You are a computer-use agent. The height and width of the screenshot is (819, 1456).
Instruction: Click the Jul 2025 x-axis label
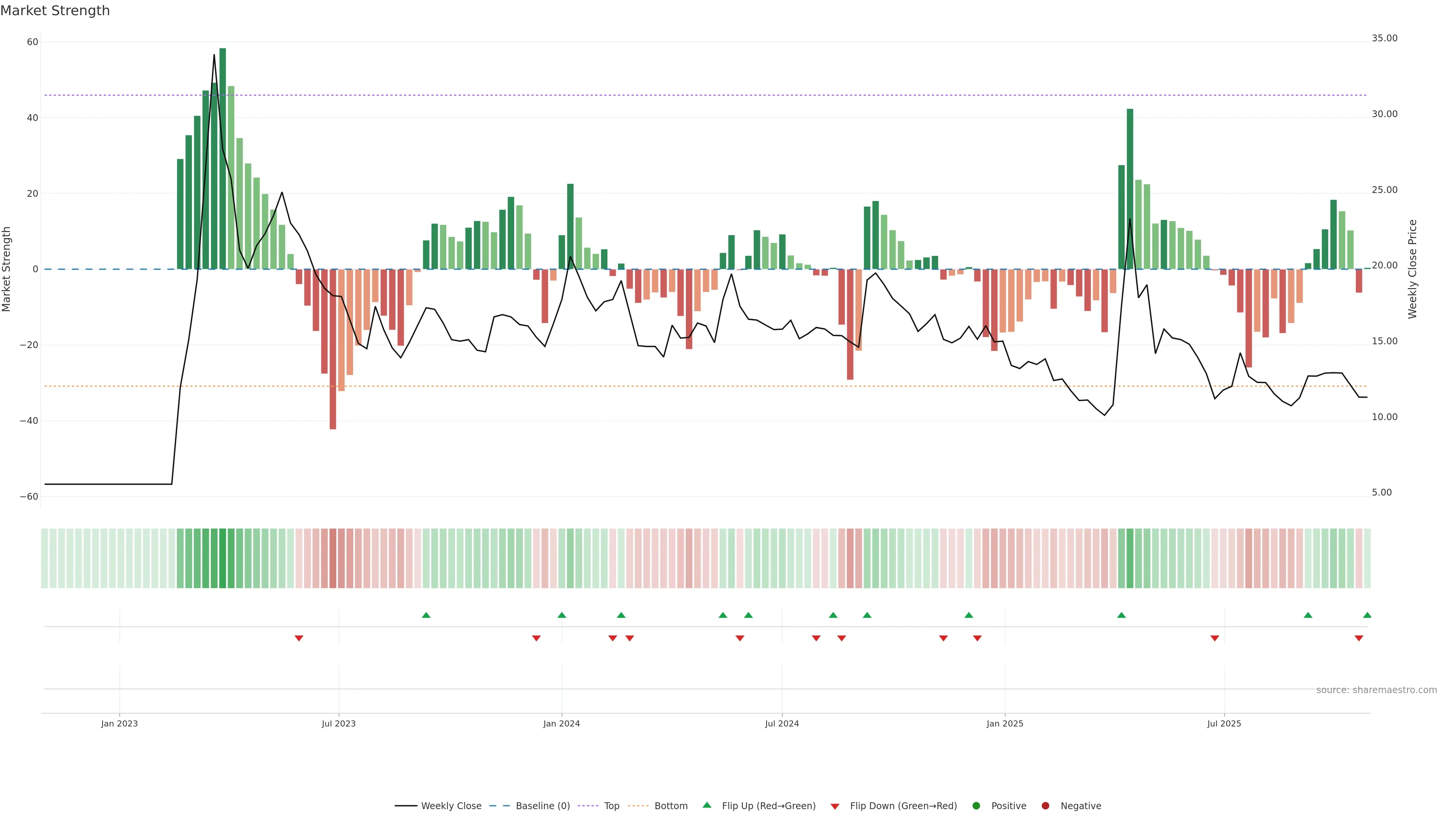1224,723
